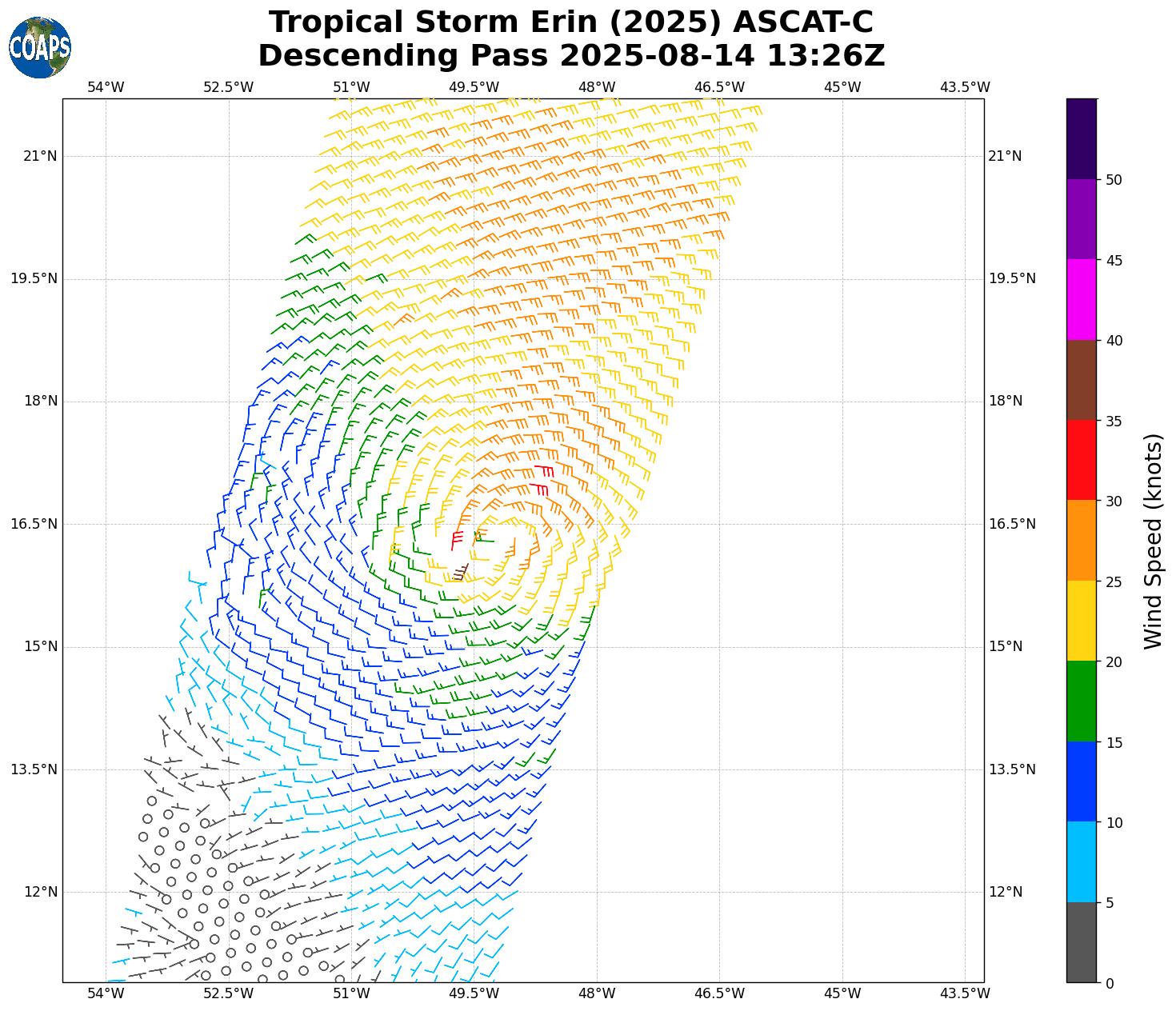1176x1011 pixels.
Task: Click the 50 tick label on the colorbar
Action: [x=1114, y=180]
